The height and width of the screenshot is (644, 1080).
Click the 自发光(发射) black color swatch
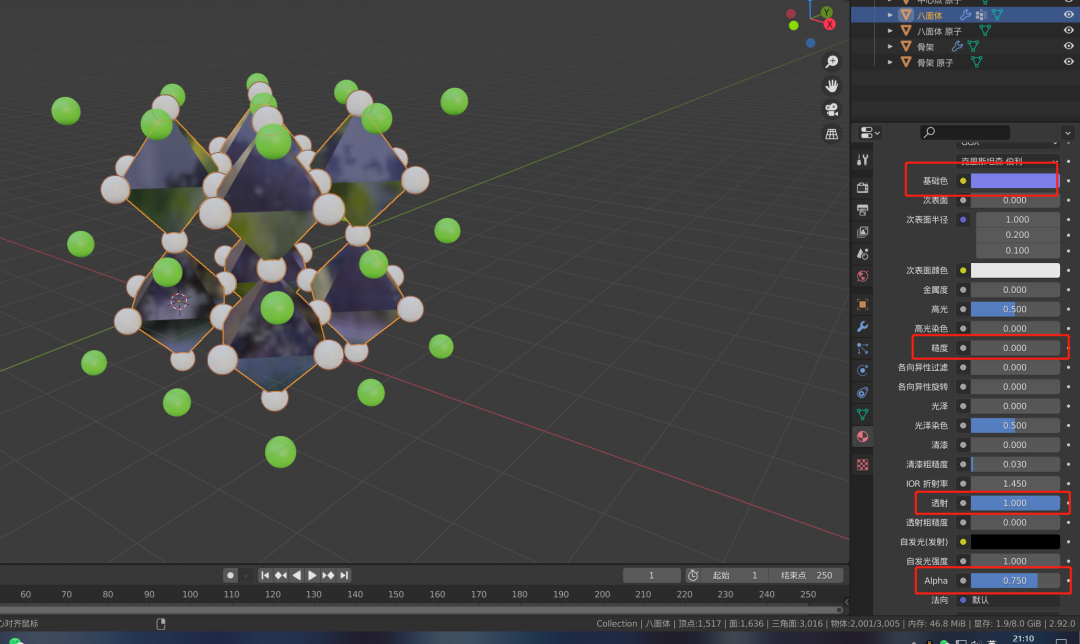[1015, 542]
